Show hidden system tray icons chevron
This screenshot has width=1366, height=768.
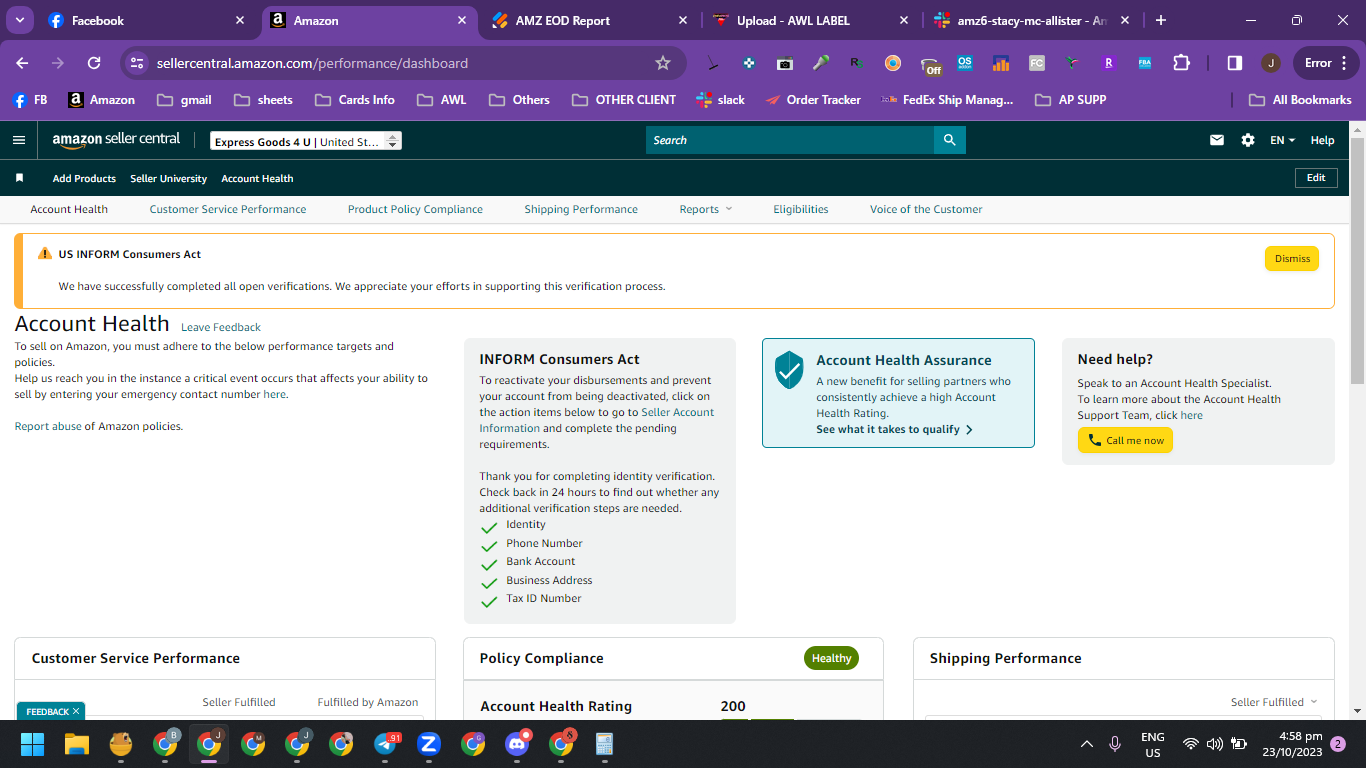point(1087,744)
